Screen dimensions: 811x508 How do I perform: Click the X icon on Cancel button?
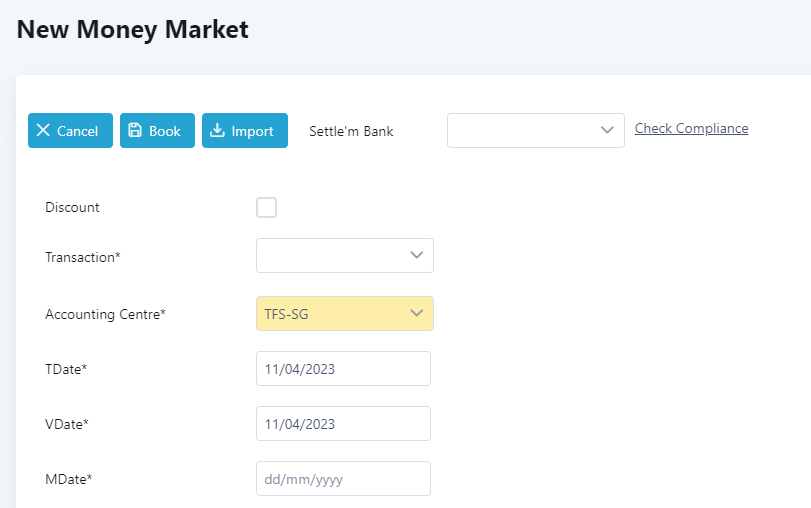[x=43, y=130]
